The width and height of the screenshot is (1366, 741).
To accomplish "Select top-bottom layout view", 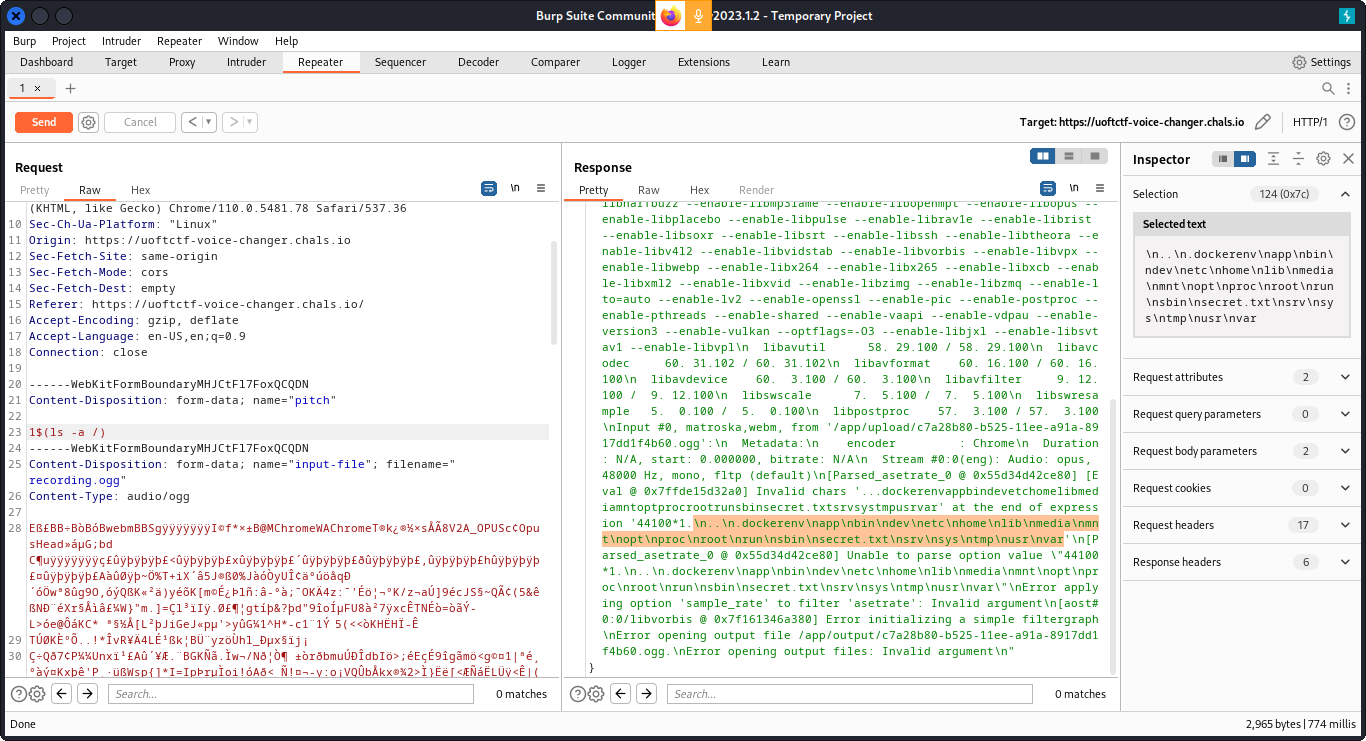I will 1069,156.
